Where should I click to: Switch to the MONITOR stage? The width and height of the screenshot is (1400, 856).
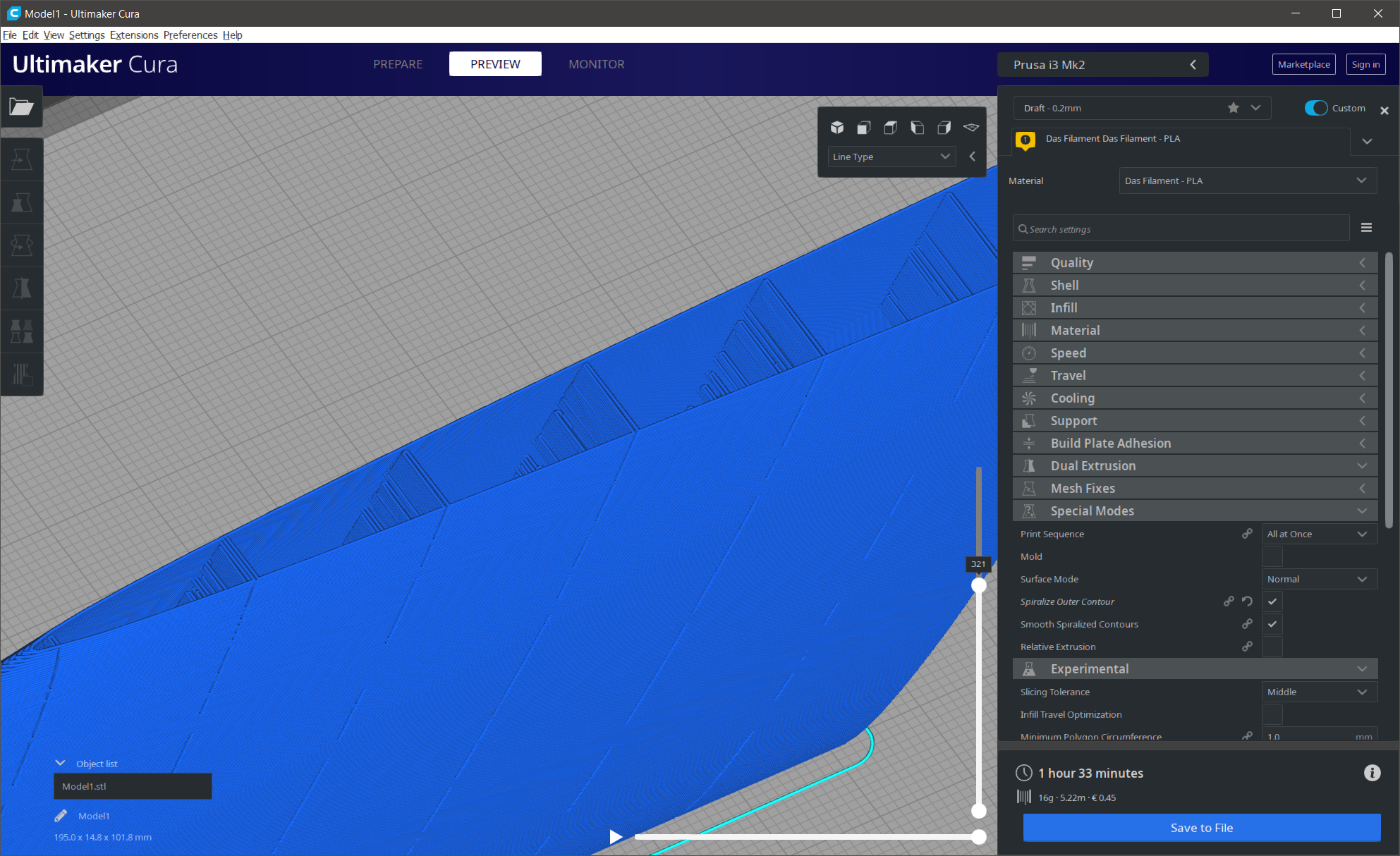(597, 64)
